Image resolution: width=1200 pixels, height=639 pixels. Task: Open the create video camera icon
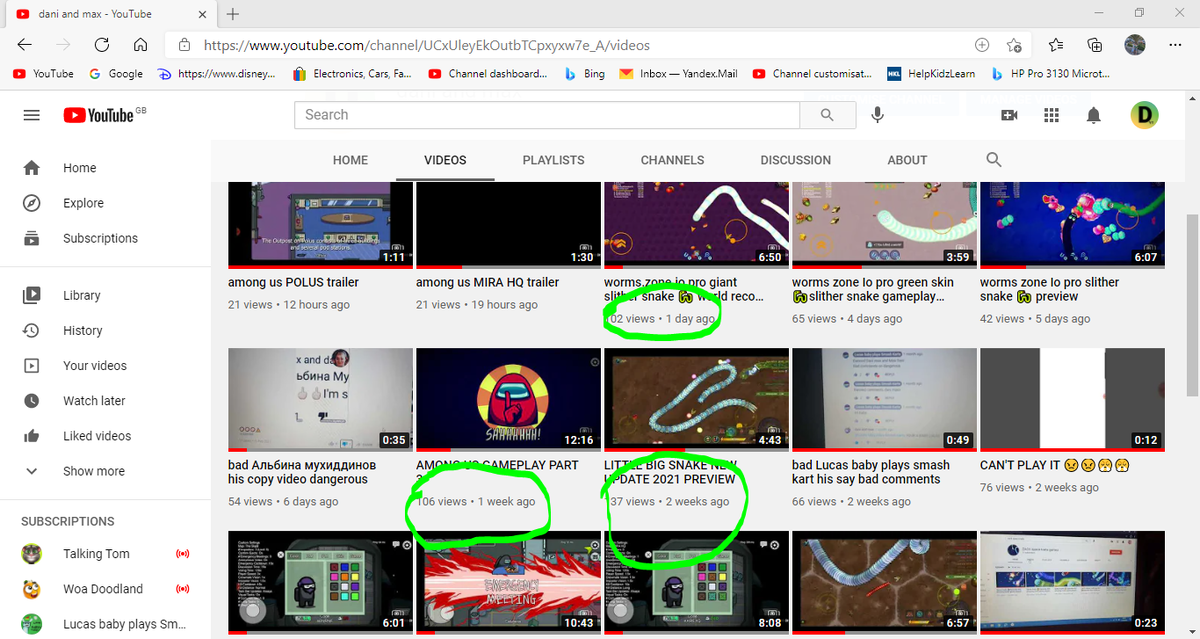(x=1009, y=115)
